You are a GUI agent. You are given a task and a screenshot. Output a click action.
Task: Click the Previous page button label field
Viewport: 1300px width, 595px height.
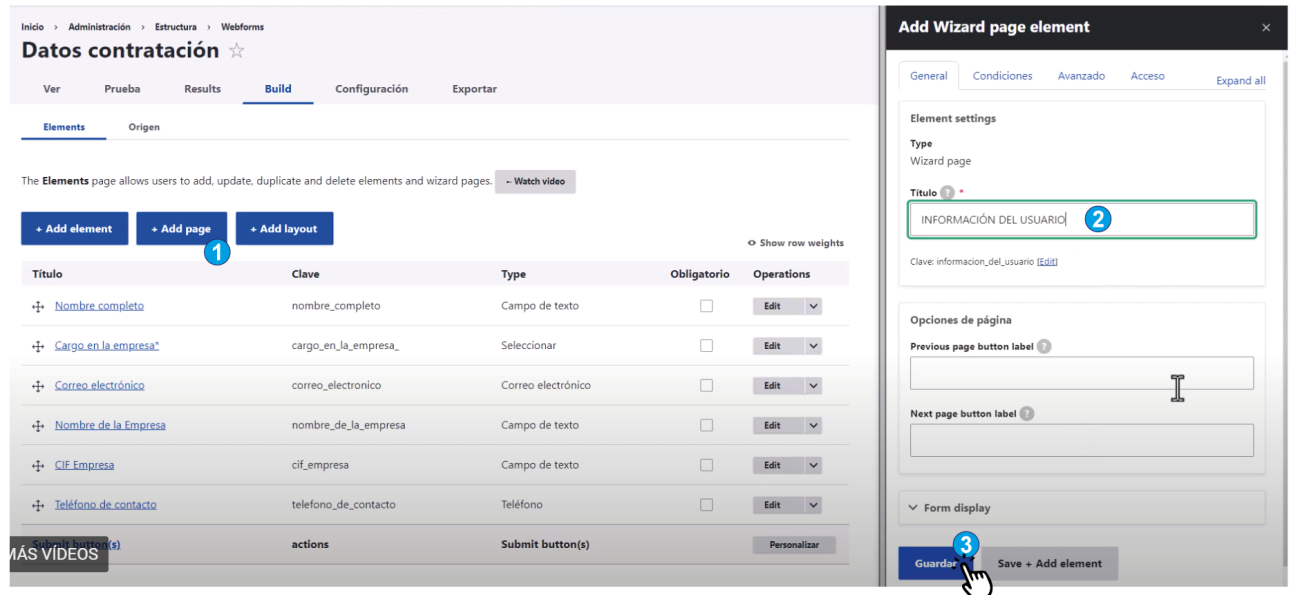(1082, 373)
